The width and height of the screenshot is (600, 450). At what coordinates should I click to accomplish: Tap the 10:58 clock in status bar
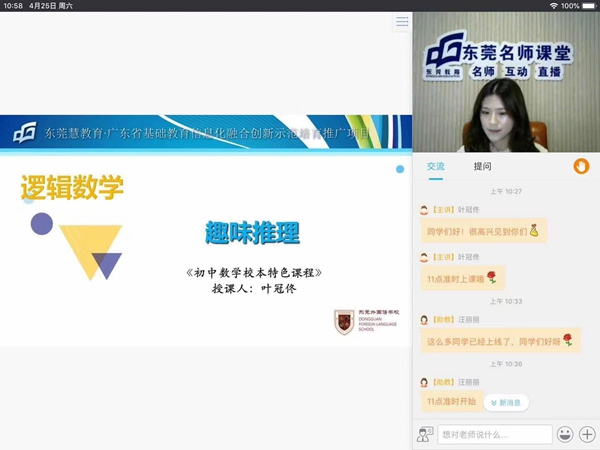click(x=13, y=6)
